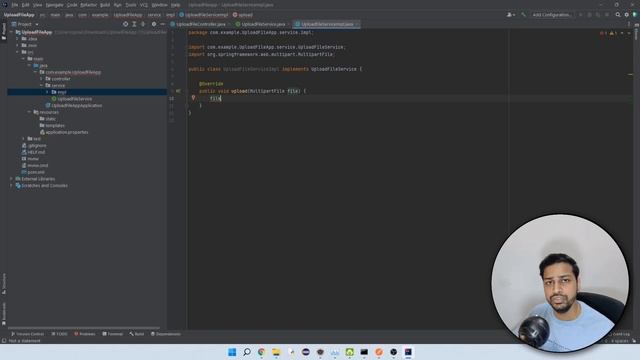Open the Build menu

[105, 5]
